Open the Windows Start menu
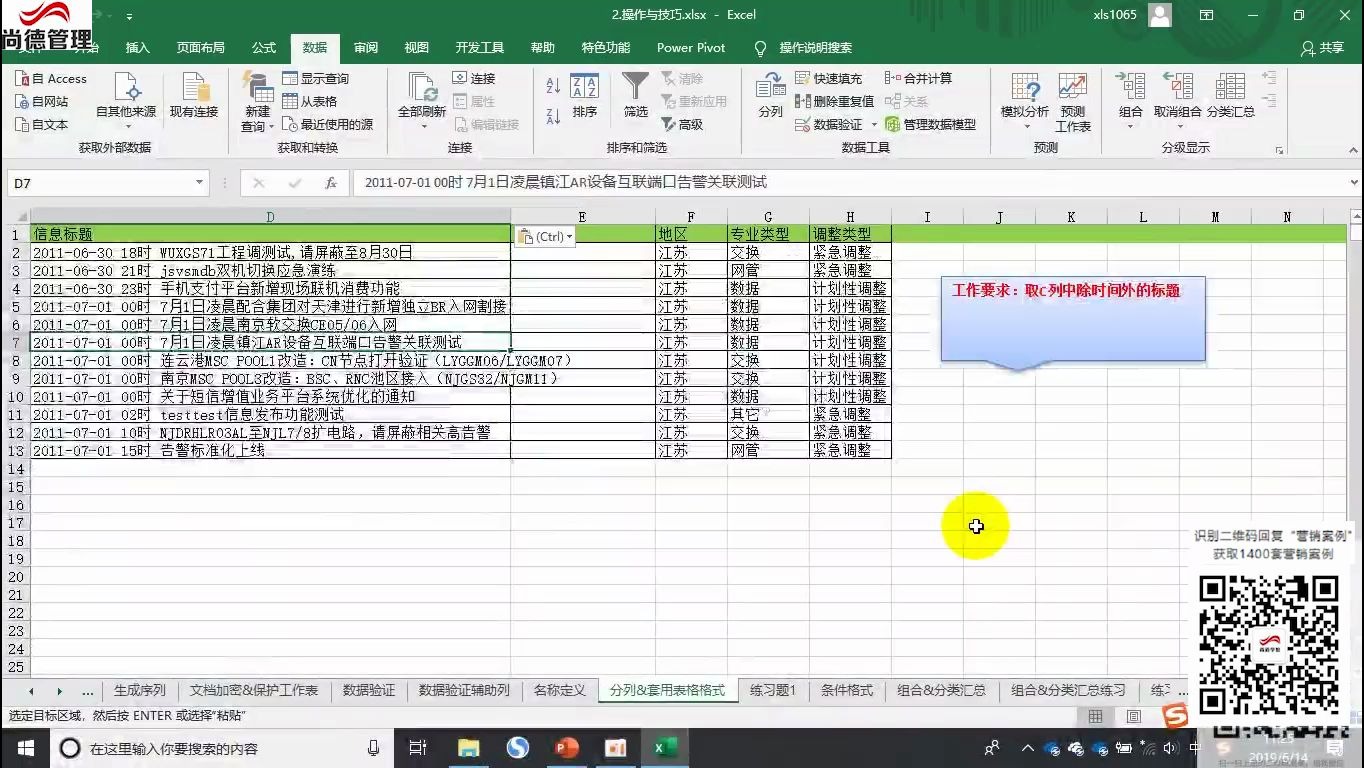 click(x=25, y=748)
